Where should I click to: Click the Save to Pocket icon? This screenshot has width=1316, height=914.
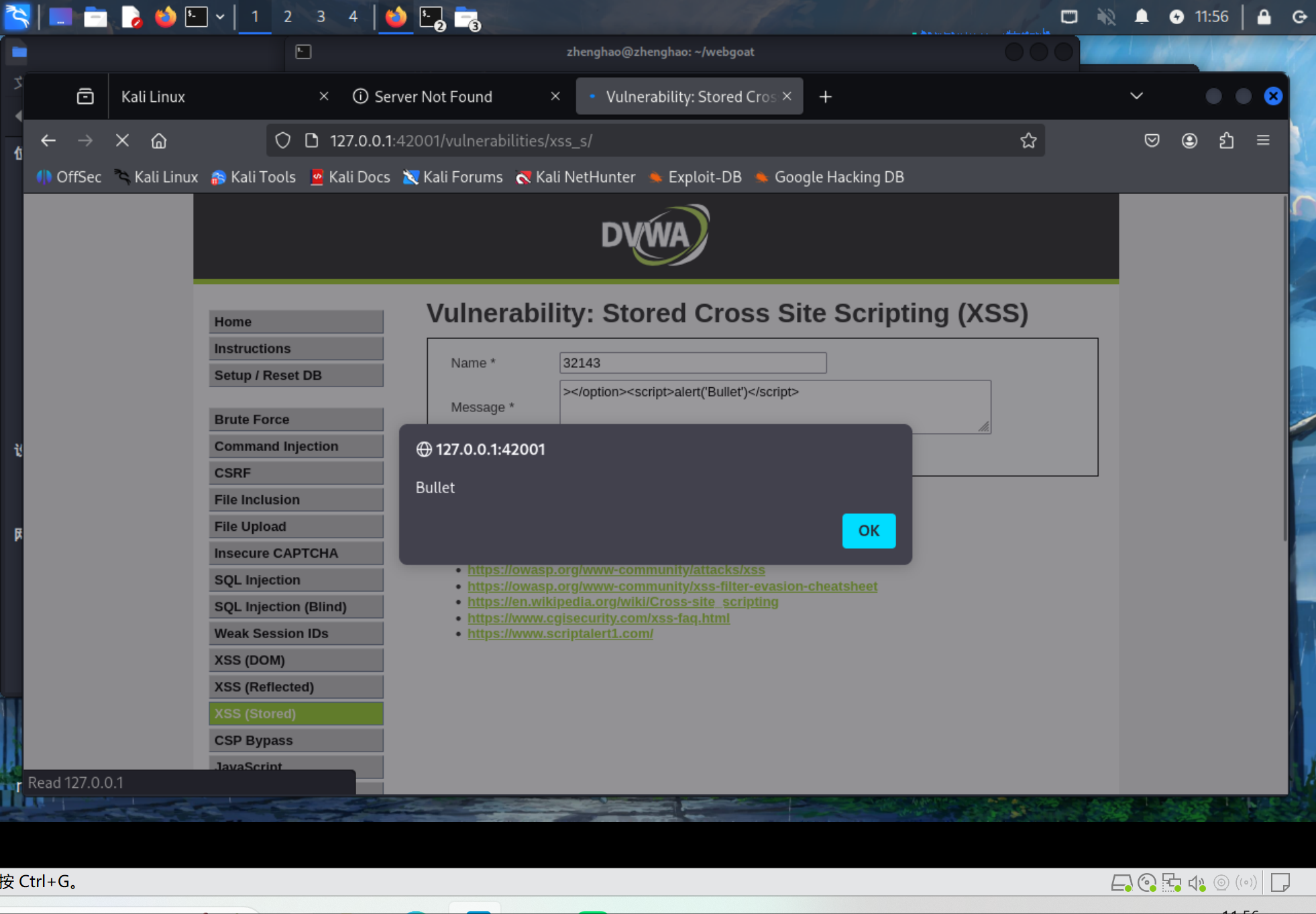pyautogui.click(x=1152, y=141)
